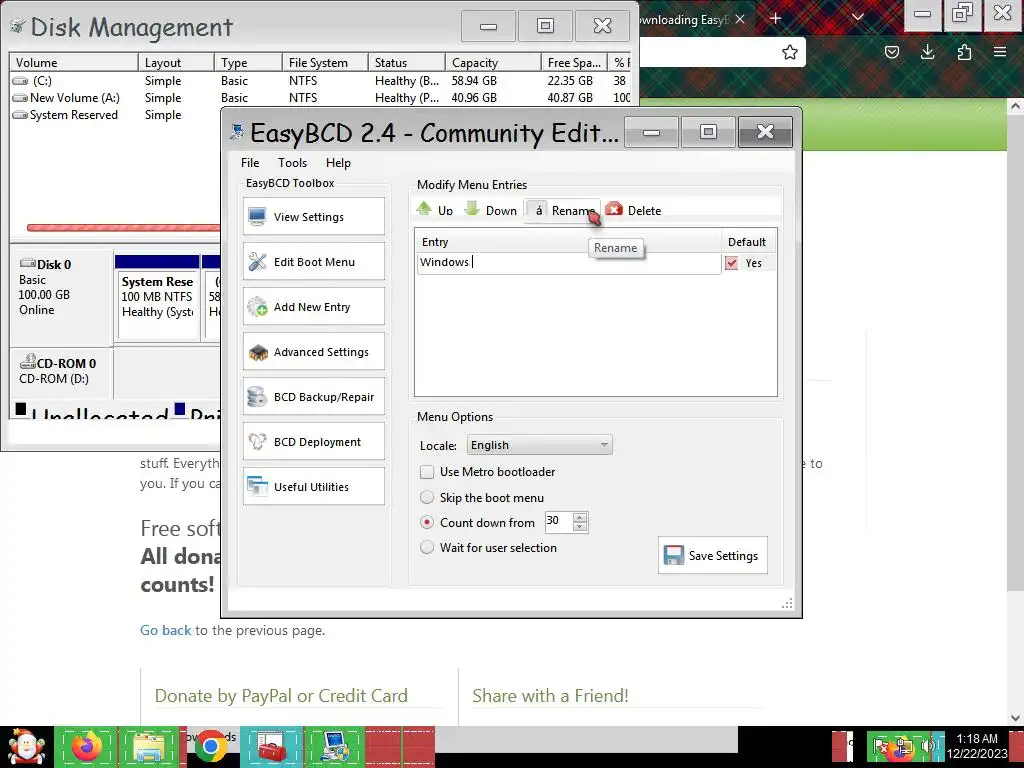This screenshot has height=768, width=1024.
Task: Click the BCD Backup/Repair database icon
Action: click(257, 396)
